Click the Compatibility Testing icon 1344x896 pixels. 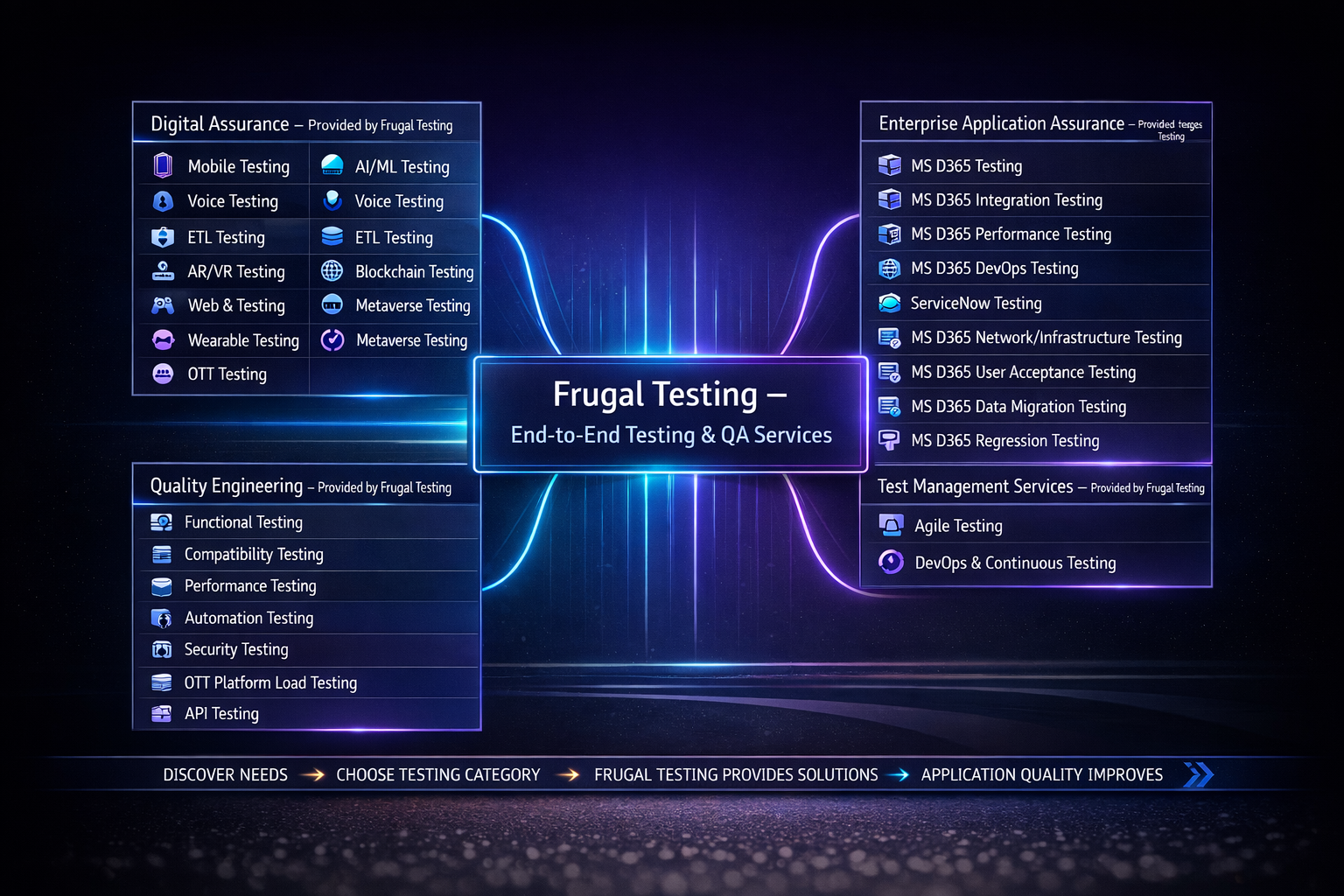tap(162, 554)
